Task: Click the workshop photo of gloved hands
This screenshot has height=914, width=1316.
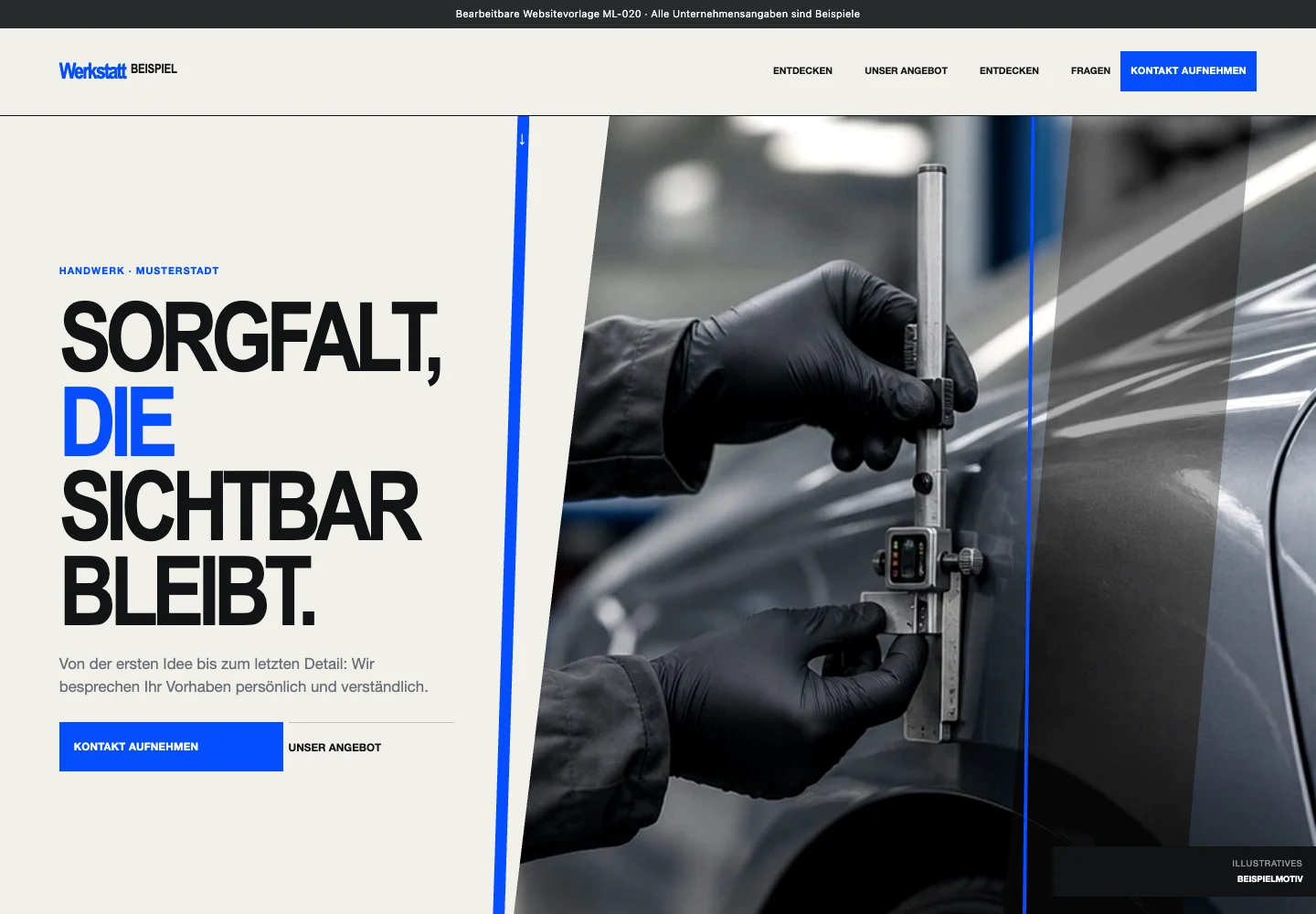Action: [x=914, y=515]
